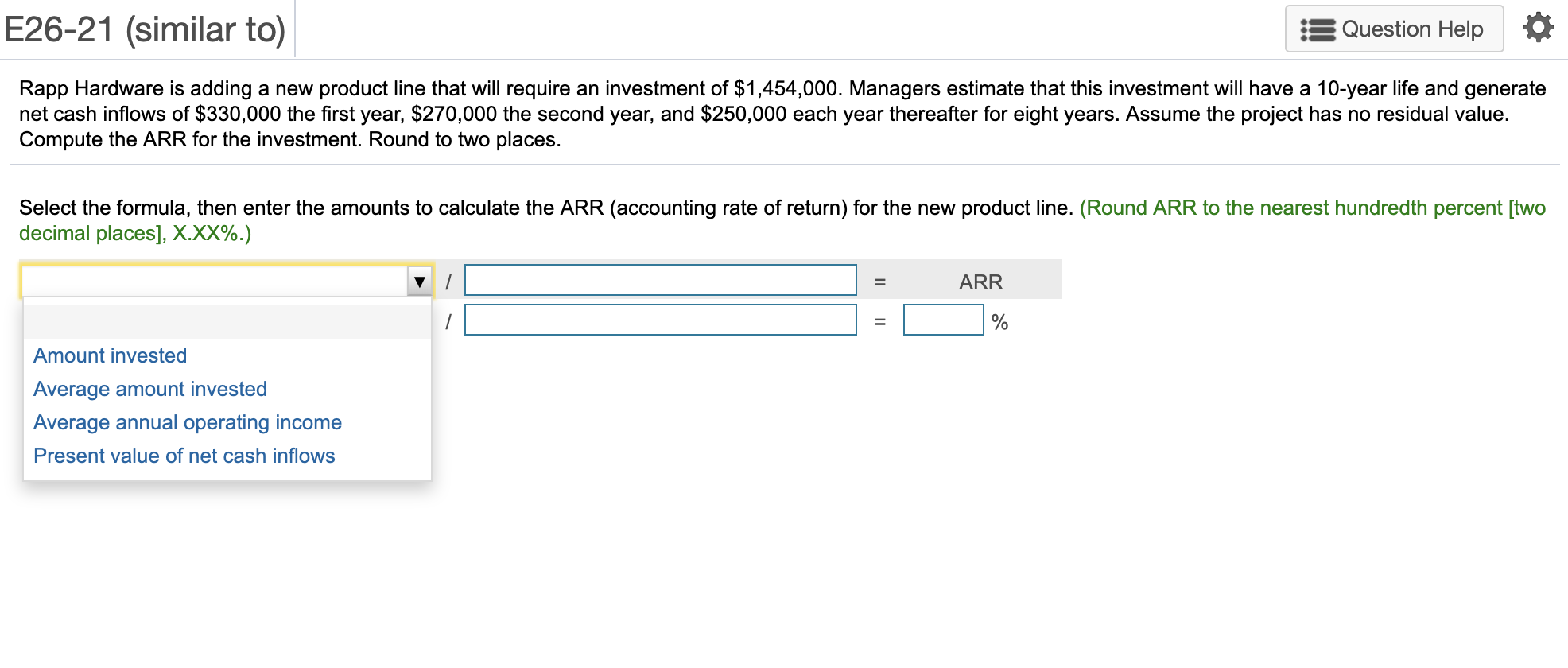
Task: Click the E26-21 (similar to) title
Action: tap(145, 29)
